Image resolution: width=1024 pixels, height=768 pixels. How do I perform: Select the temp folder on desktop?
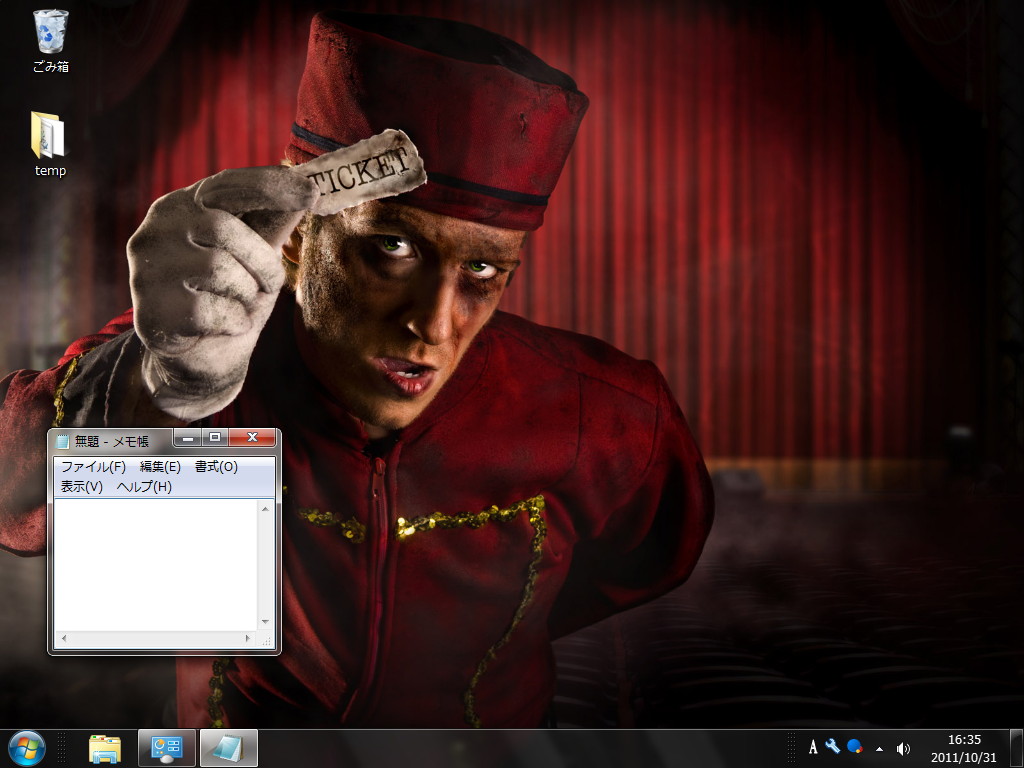tap(50, 144)
